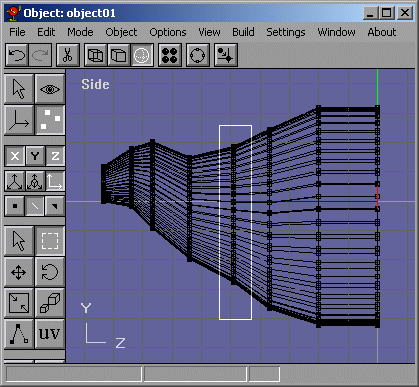
Task: Open the Window menu
Action: [336, 32]
